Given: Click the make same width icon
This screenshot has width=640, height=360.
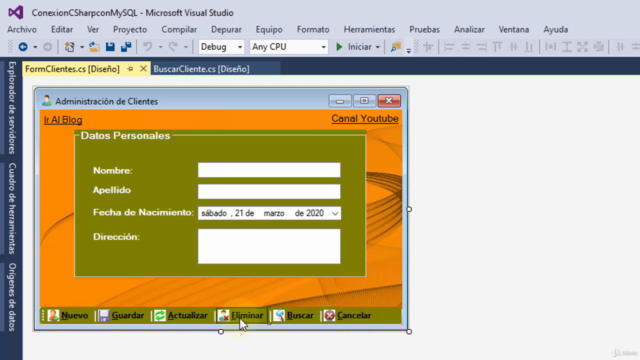Looking at the screenshot, I should [x=551, y=47].
